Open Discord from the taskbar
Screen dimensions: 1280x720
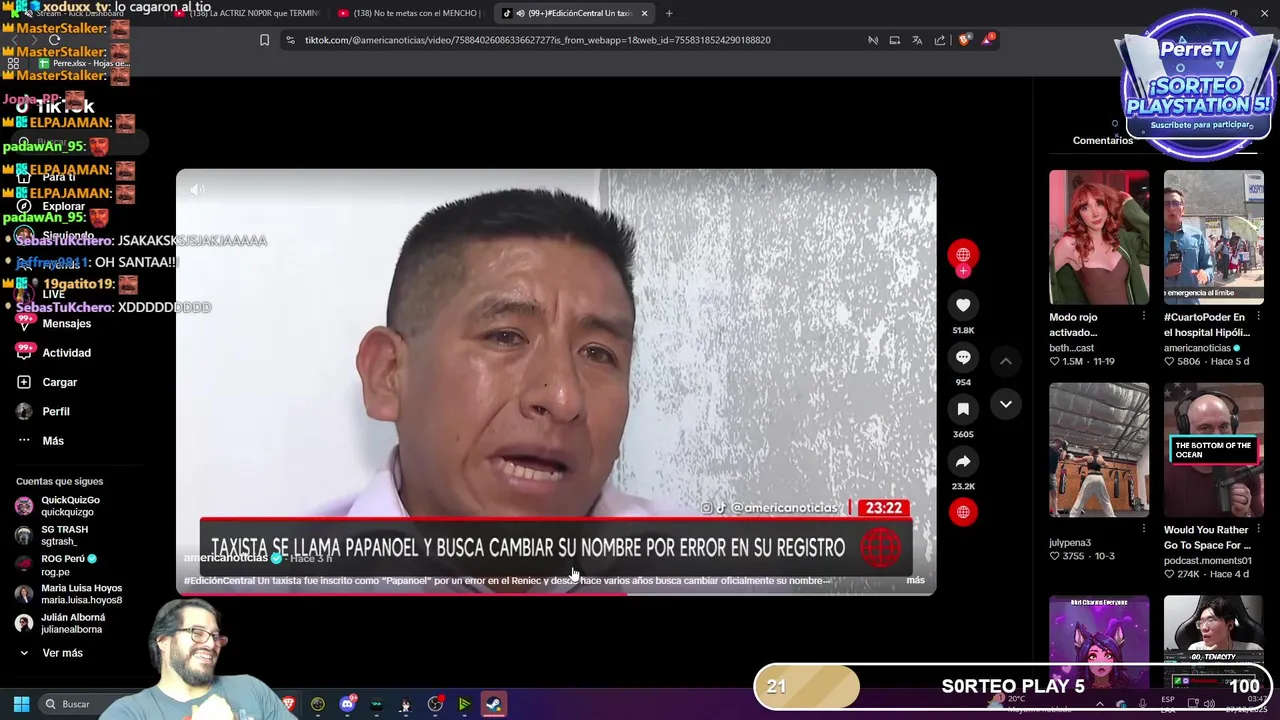pyautogui.click(x=347, y=704)
